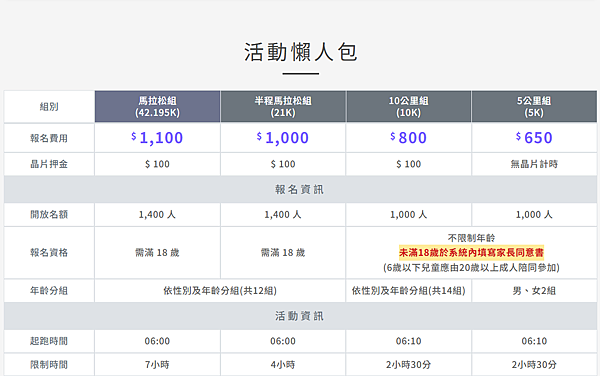Click the 依性別及年齡分組(共12組) cell
The width and height of the screenshot is (600, 376).
(220, 291)
